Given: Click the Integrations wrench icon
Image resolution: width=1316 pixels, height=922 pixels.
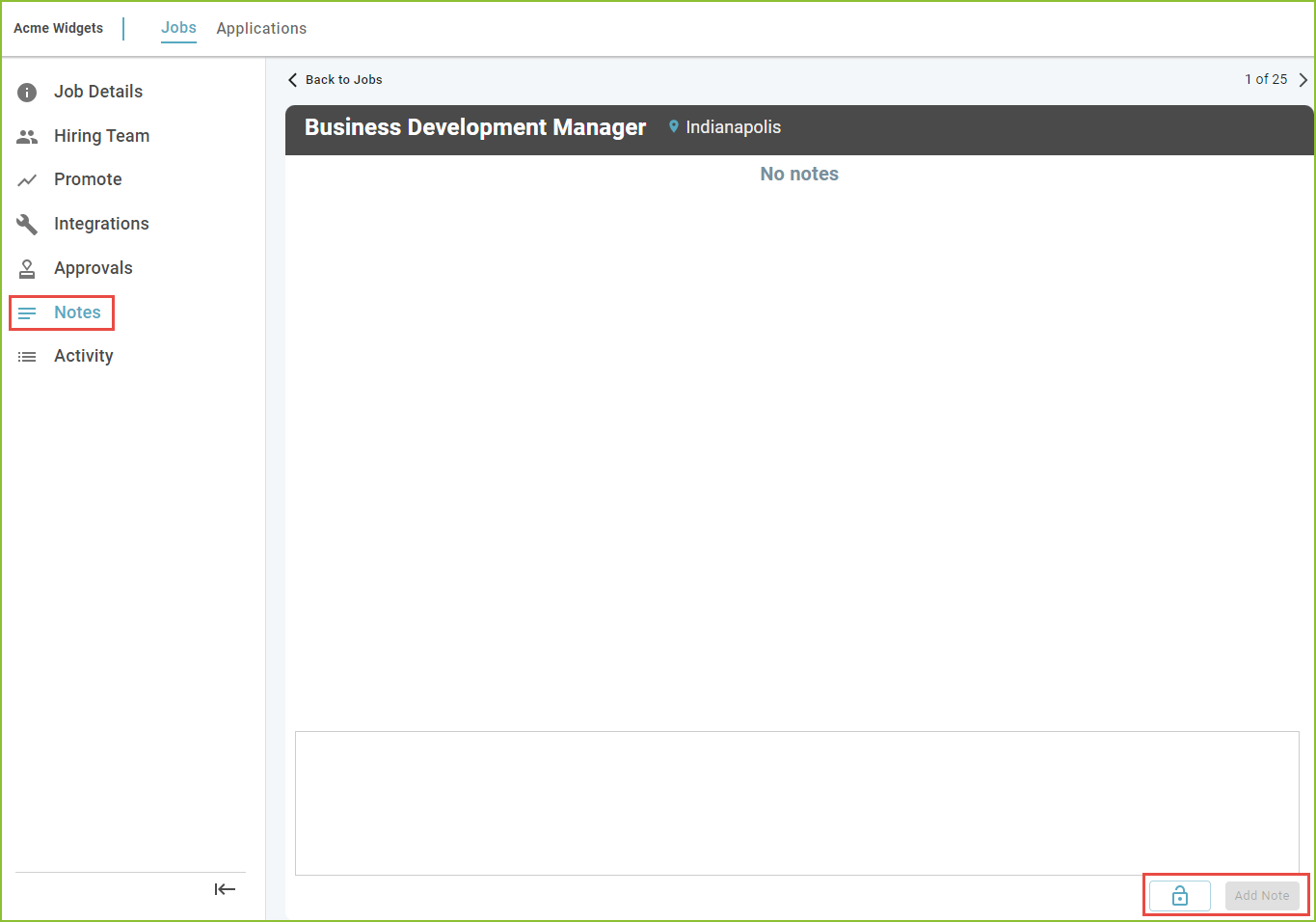Looking at the screenshot, I should (27, 224).
